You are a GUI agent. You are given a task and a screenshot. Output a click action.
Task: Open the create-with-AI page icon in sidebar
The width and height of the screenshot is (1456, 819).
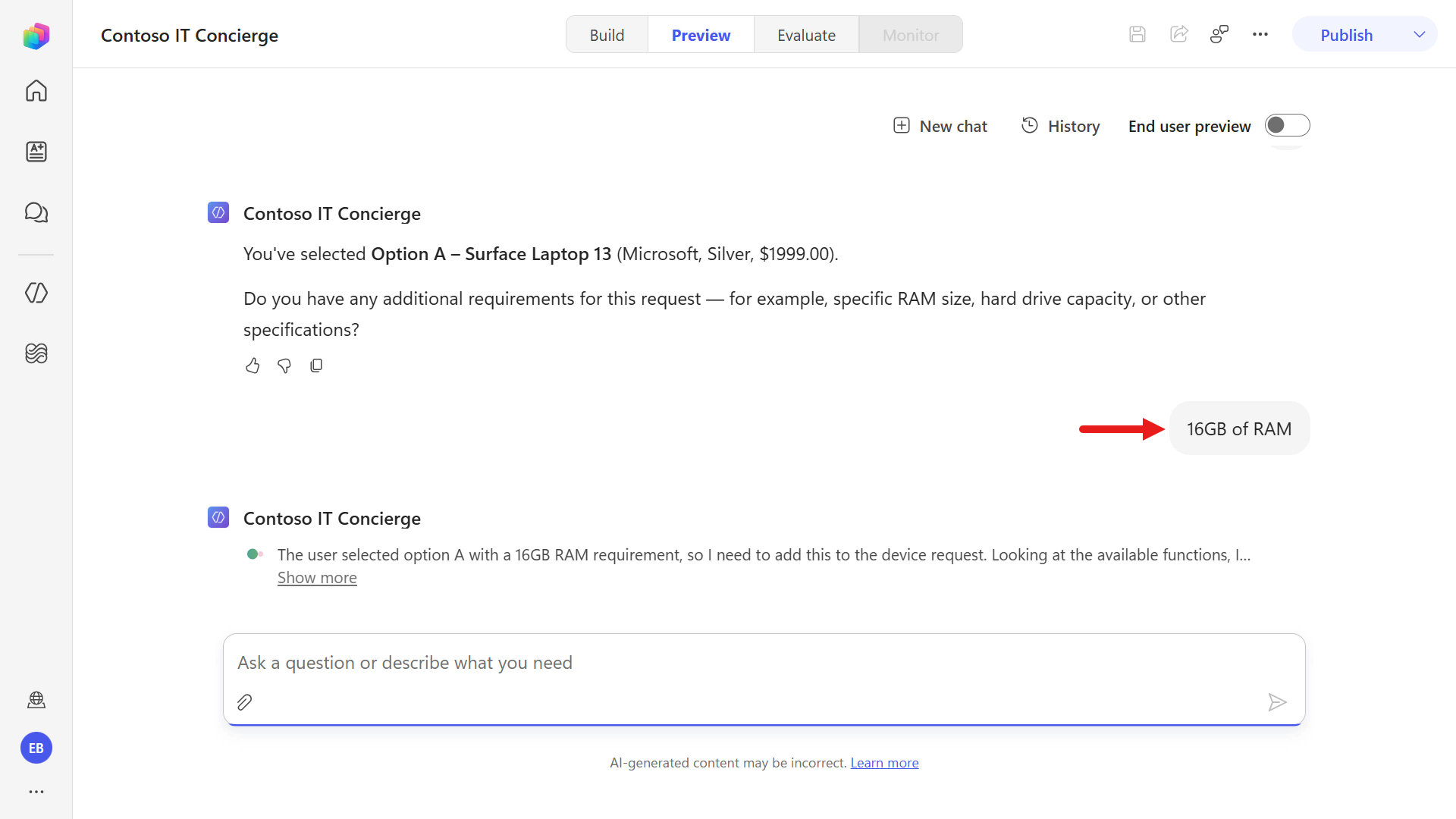36,152
